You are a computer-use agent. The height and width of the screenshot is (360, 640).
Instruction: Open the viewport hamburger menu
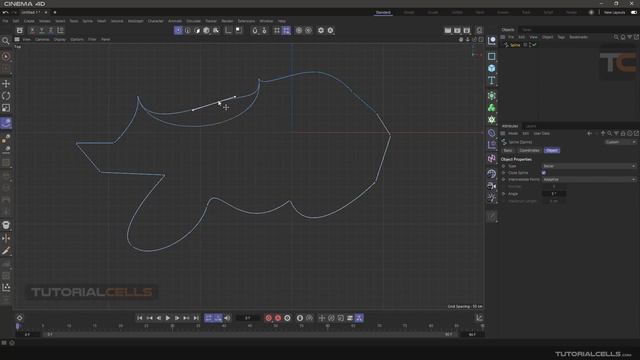(17, 40)
